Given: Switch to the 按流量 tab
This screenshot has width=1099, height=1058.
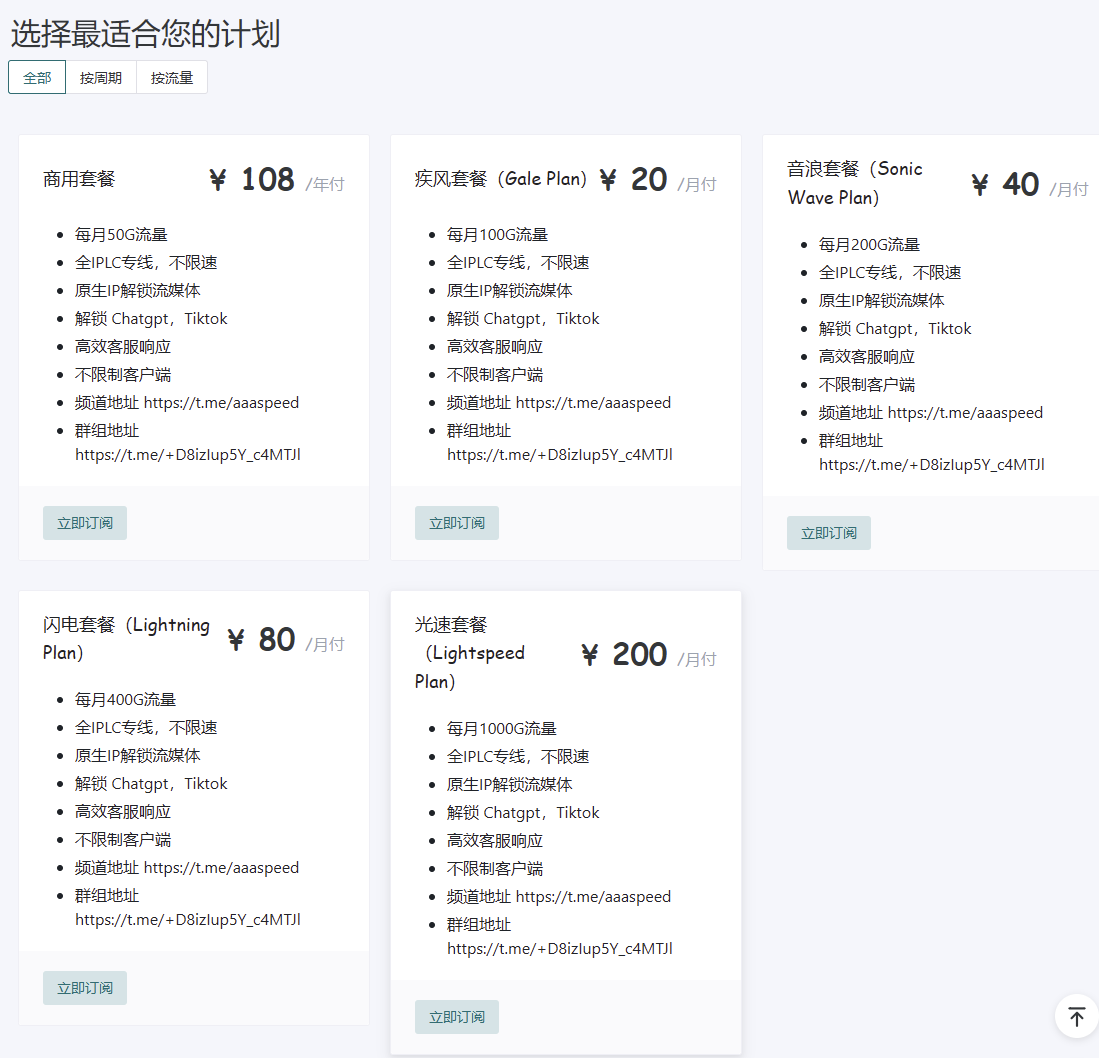Looking at the screenshot, I should pos(172,78).
